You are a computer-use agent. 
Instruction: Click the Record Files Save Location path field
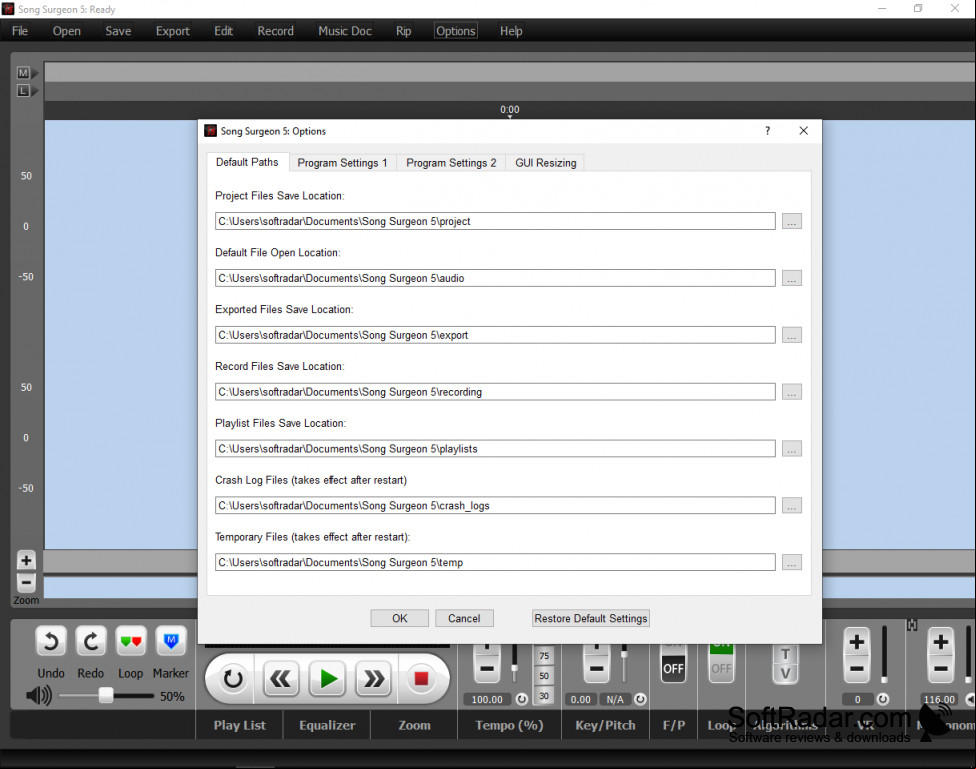pos(495,392)
